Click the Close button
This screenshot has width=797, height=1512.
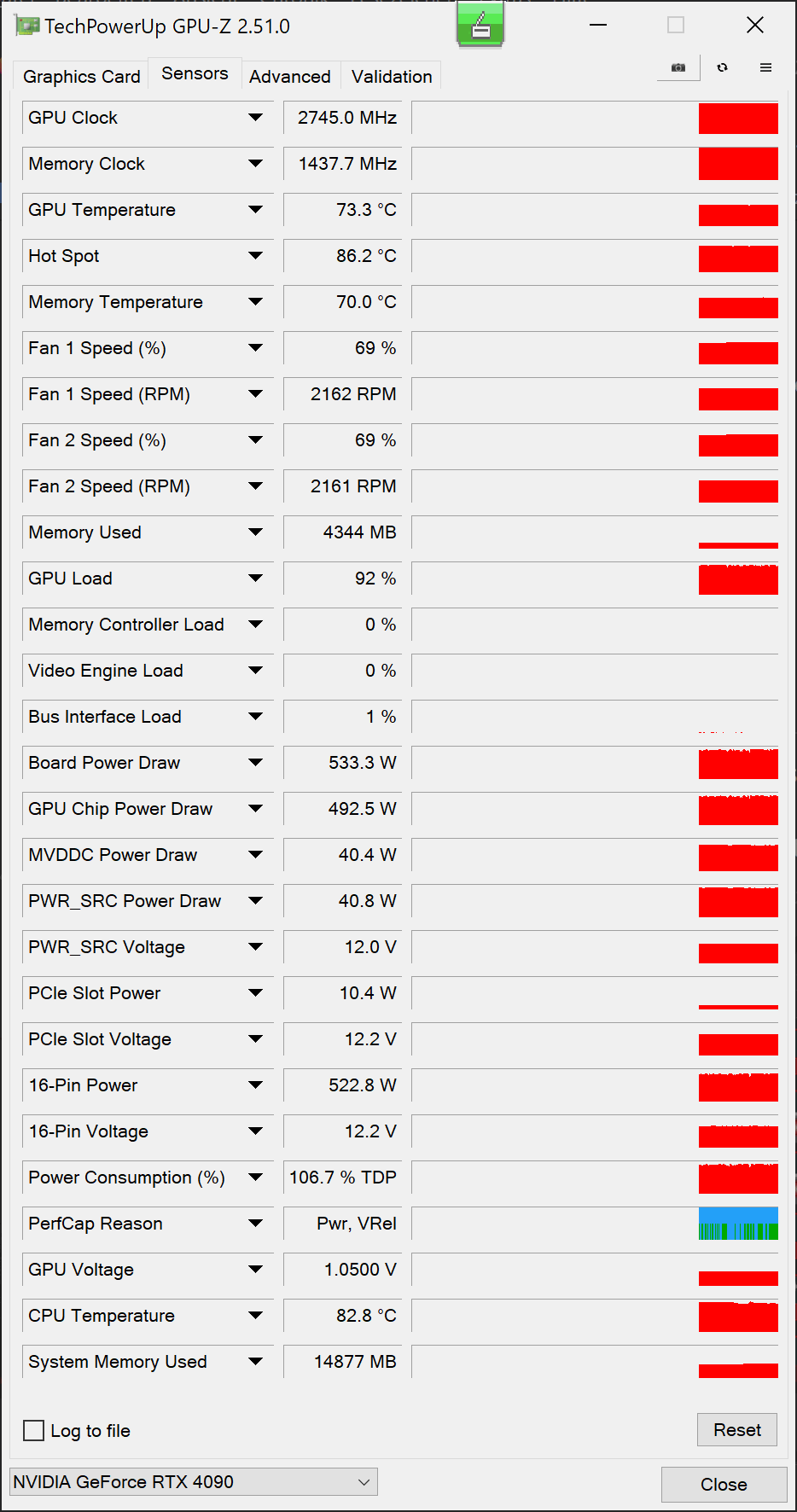(724, 1485)
